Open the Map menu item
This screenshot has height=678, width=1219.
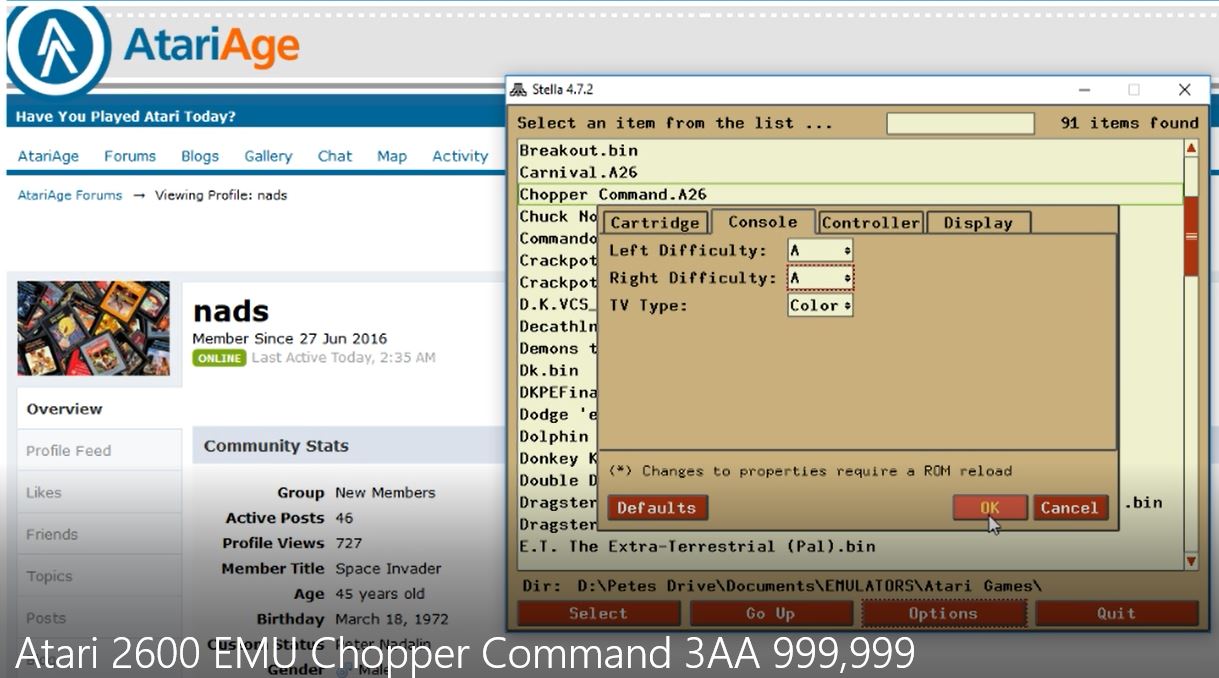tap(392, 156)
